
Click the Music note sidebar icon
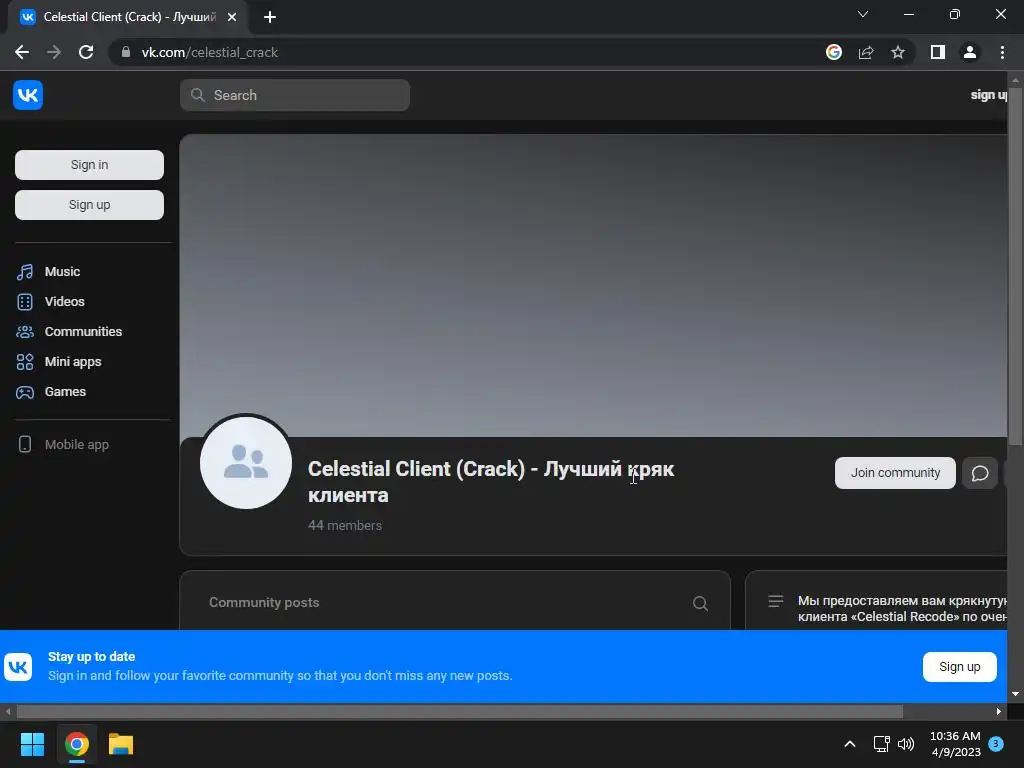pyautogui.click(x=25, y=272)
